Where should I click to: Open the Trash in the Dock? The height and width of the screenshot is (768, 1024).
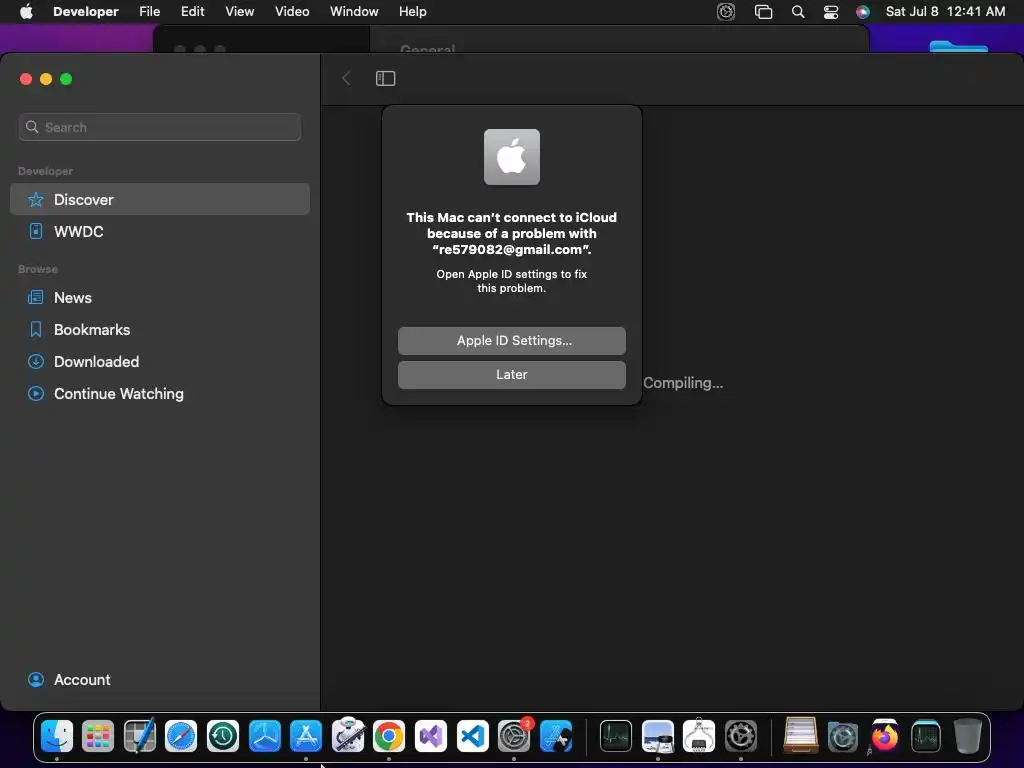point(967,736)
